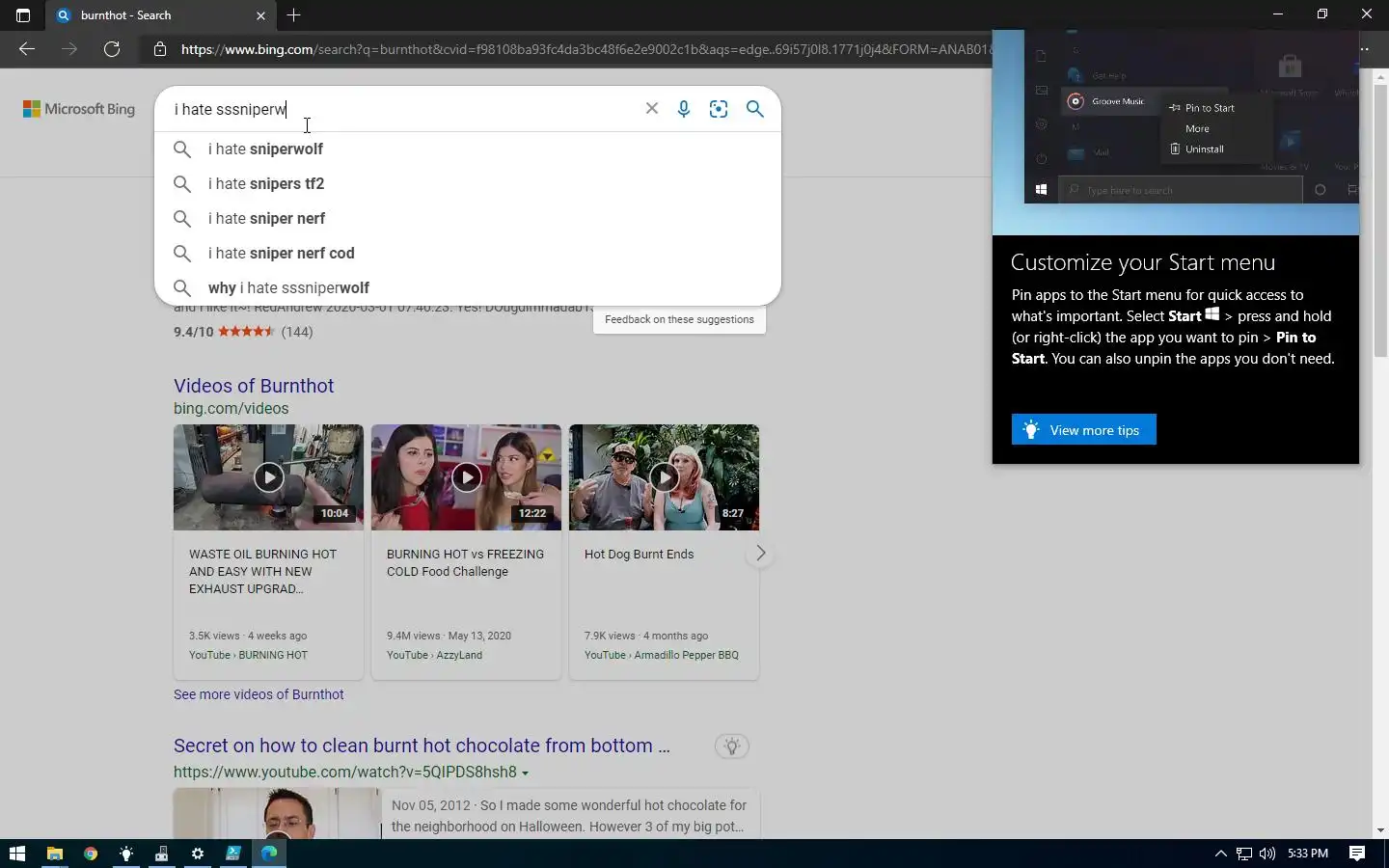Screen dimensions: 1389x868
Task: Click the 9.4/10 rating text
Action: [194, 332]
